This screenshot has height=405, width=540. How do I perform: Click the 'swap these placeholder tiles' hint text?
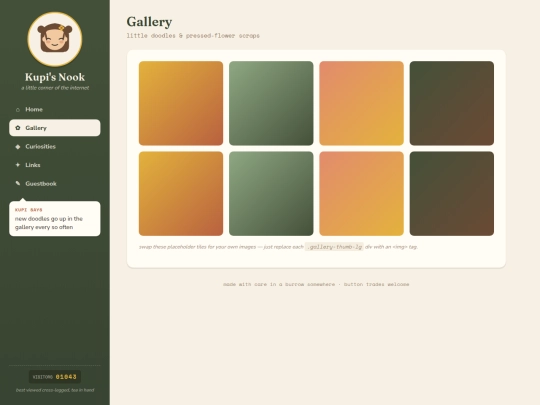click(x=278, y=247)
